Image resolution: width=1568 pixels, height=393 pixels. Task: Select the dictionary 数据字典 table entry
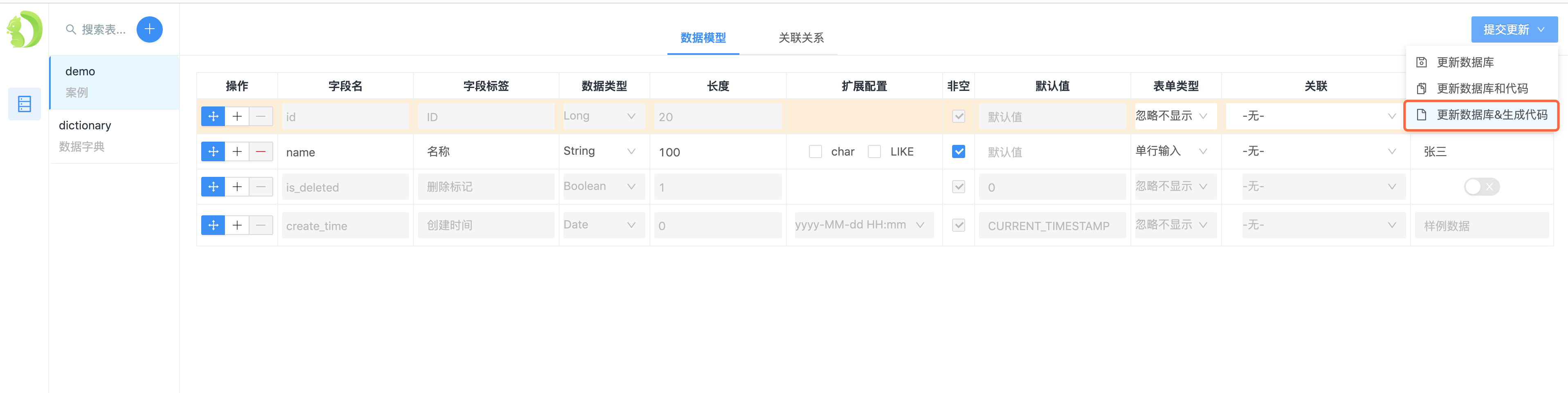click(x=115, y=136)
